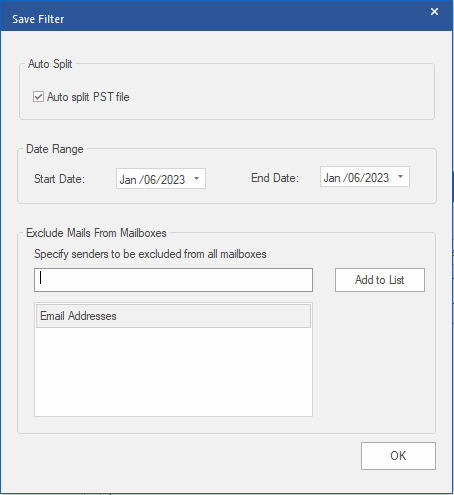This screenshot has height=495, width=454.
Task: Click the empty email addresses list area
Action: pos(173,372)
